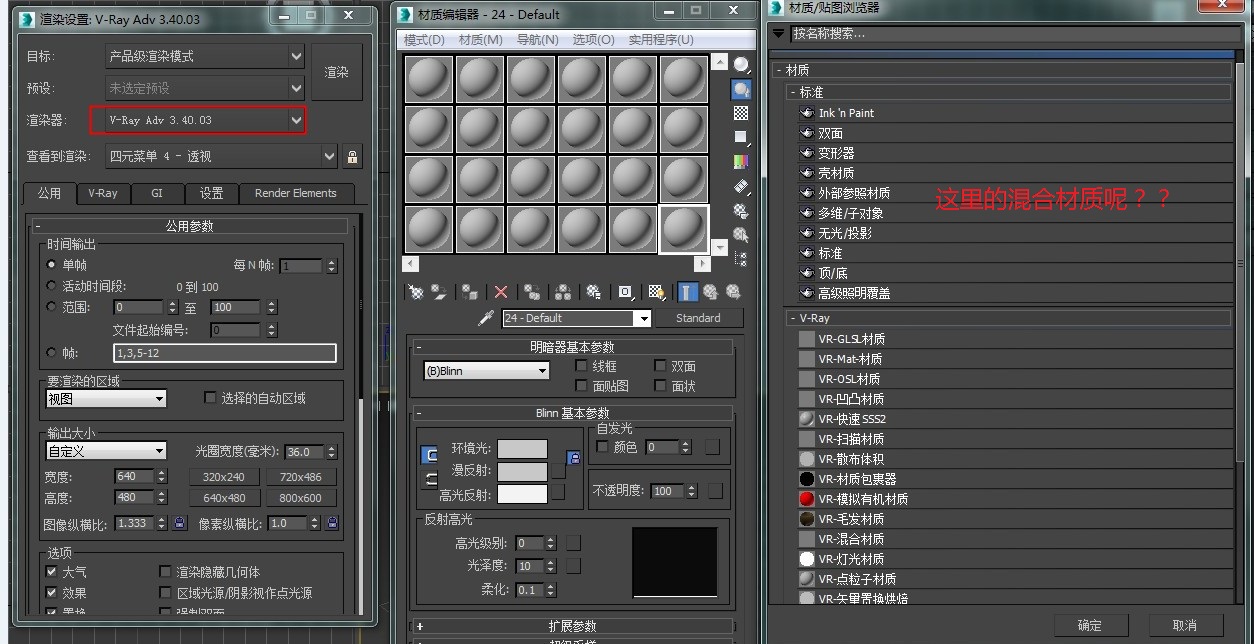Open Material/Map Navigator icon
This screenshot has height=644, width=1254.
point(741,258)
